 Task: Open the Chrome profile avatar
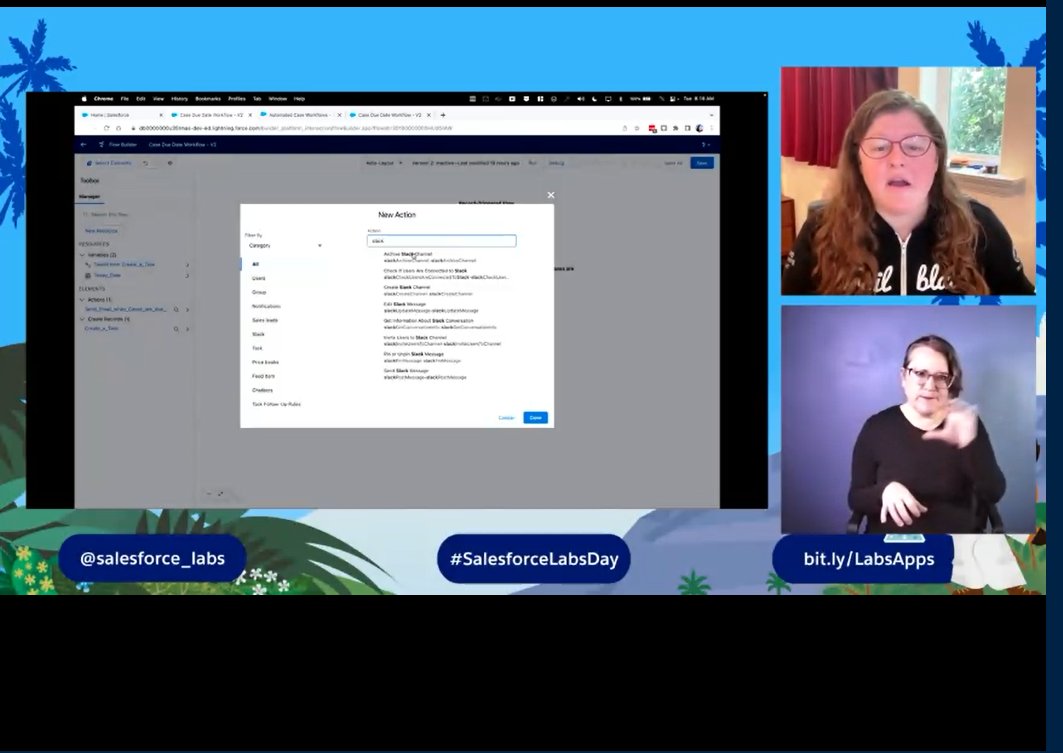click(x=699, y=128)
